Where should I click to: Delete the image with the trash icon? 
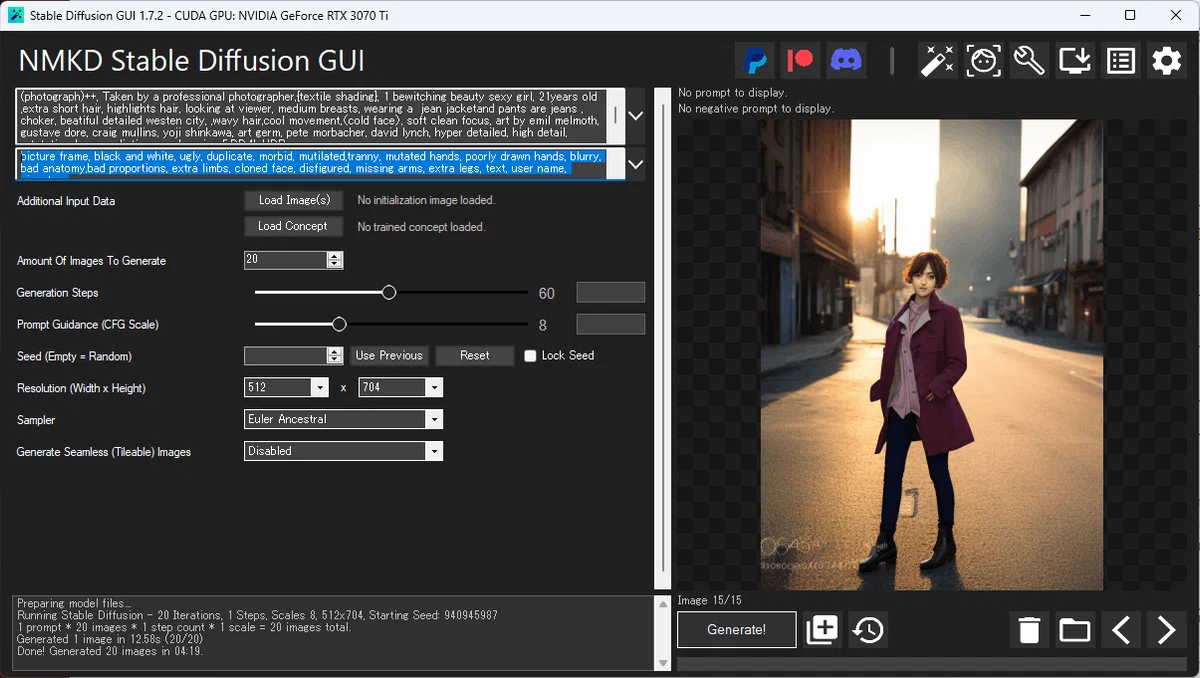tap(1029, 630)
